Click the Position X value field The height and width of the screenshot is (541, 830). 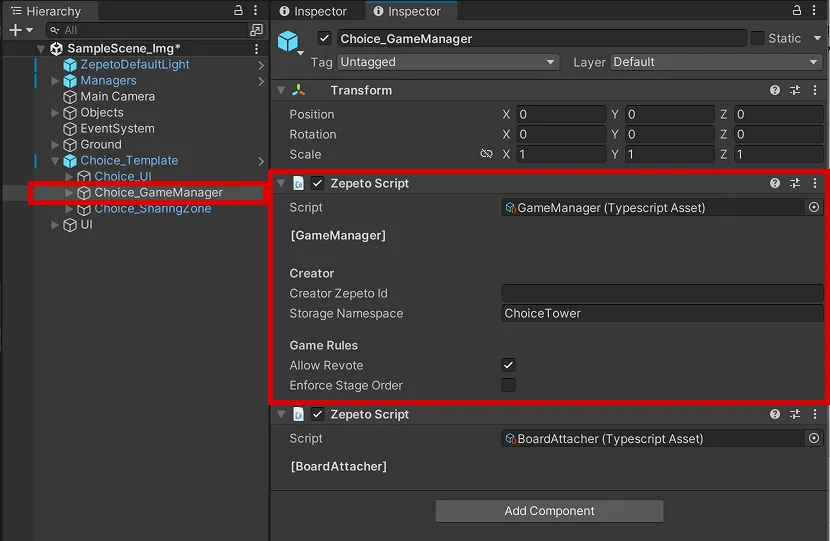coord(561,114)
